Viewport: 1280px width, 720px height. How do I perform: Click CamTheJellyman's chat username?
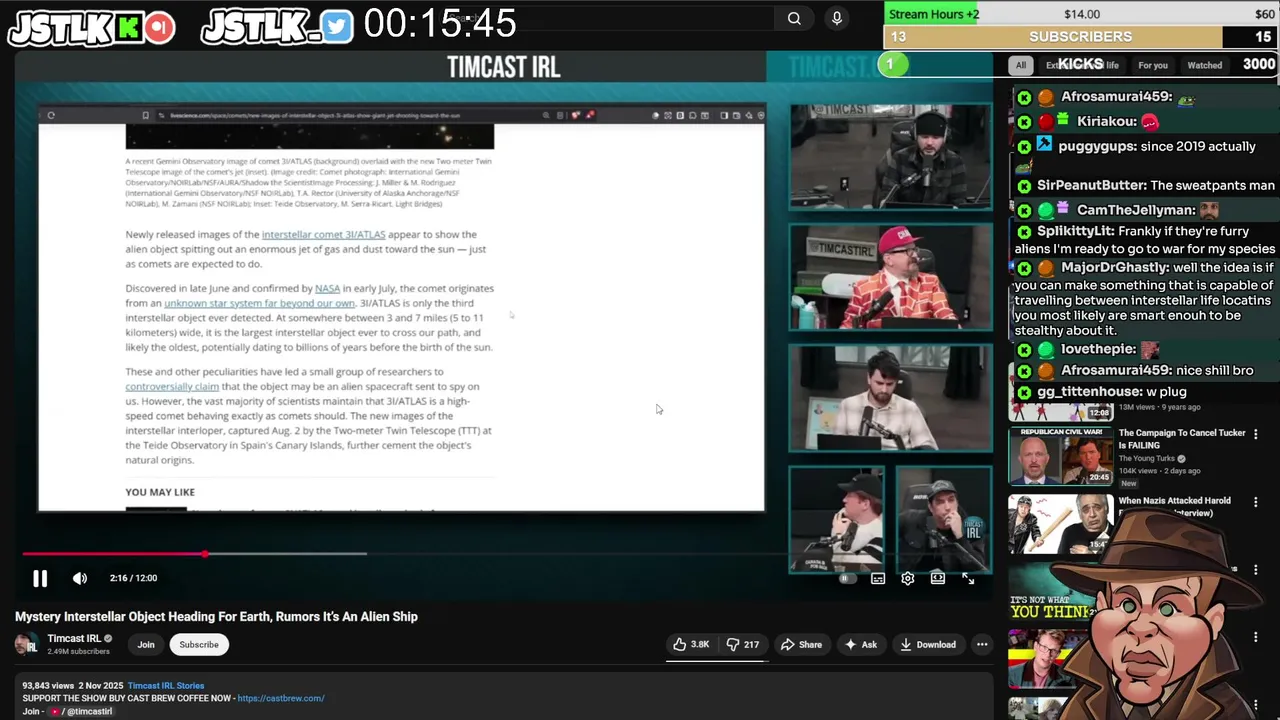(x=1136, y=210)
